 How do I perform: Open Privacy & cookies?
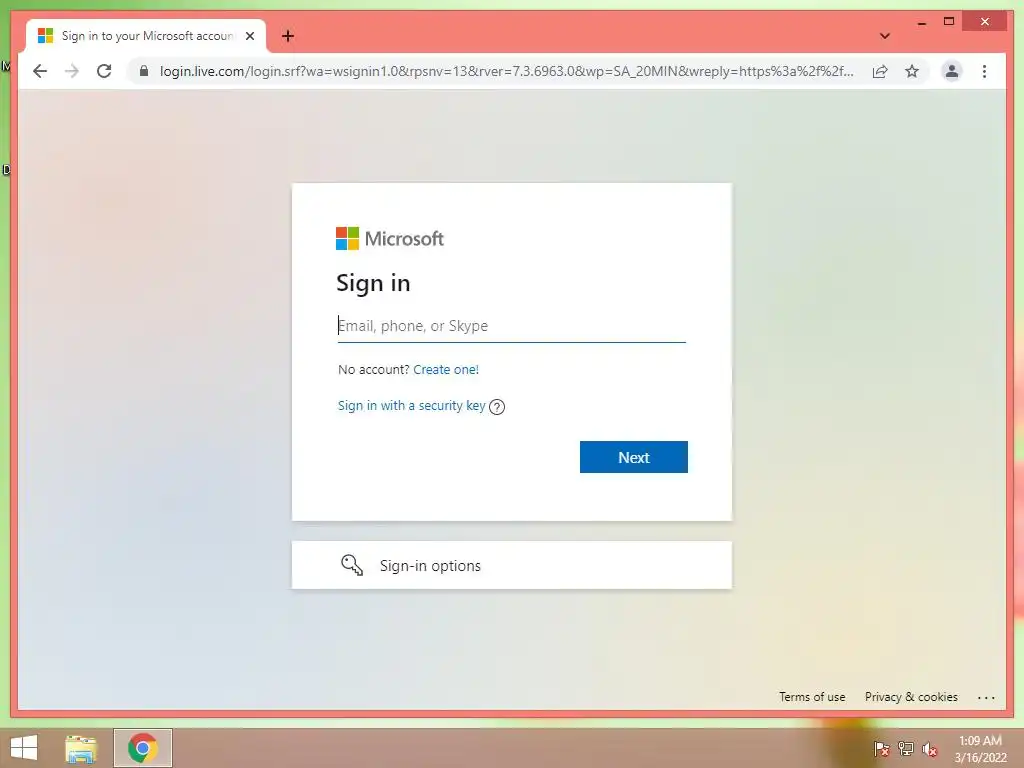point(911,697)
